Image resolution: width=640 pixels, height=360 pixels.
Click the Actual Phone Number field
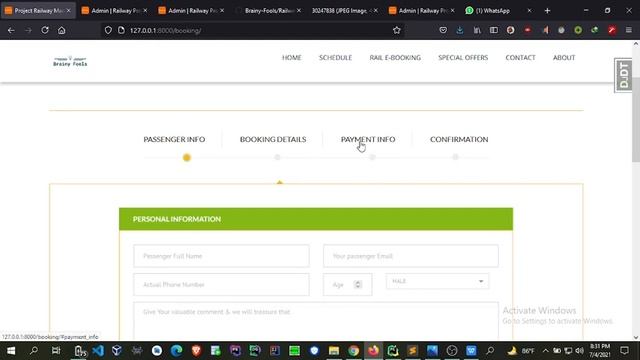221,284
